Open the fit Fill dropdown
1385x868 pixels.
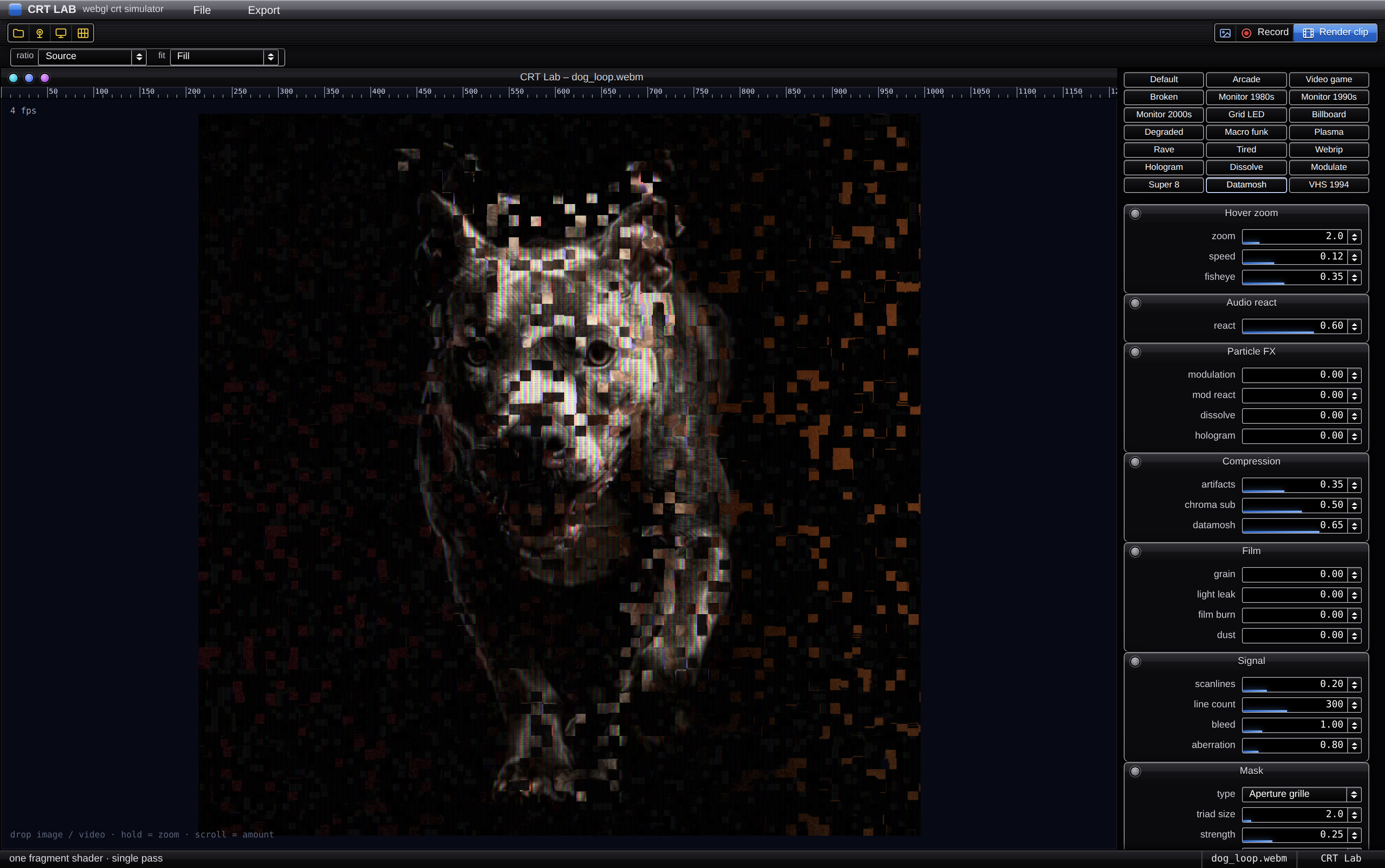[224, 56]
